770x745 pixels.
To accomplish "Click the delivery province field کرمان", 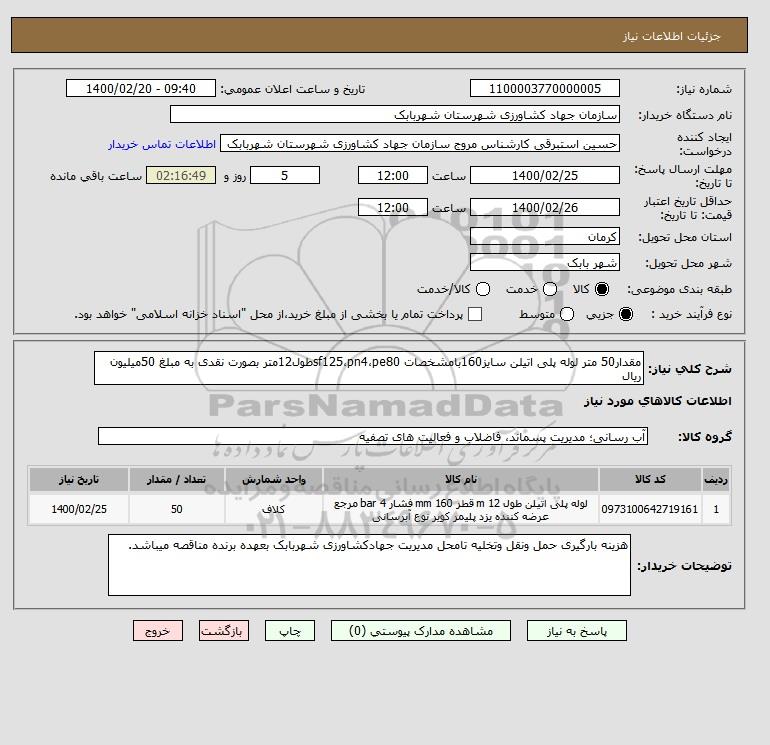I will [545, 237].
